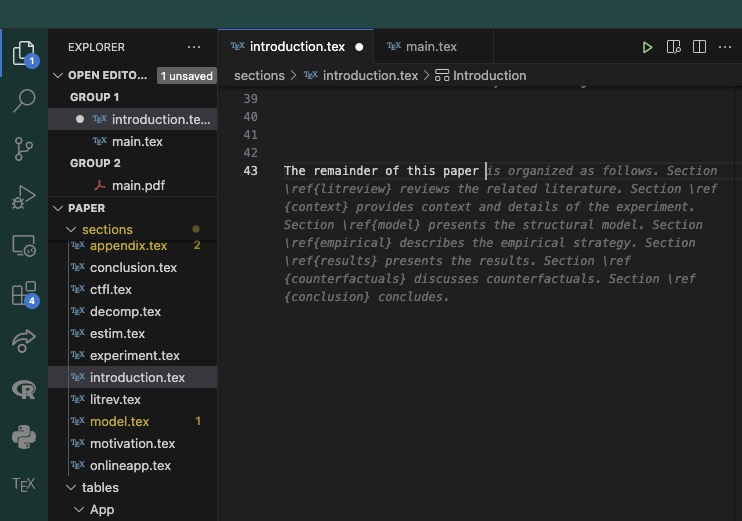Open editor More Actions ellipsis
Viewport: 742px width, 521px height.
coord(725,47)
